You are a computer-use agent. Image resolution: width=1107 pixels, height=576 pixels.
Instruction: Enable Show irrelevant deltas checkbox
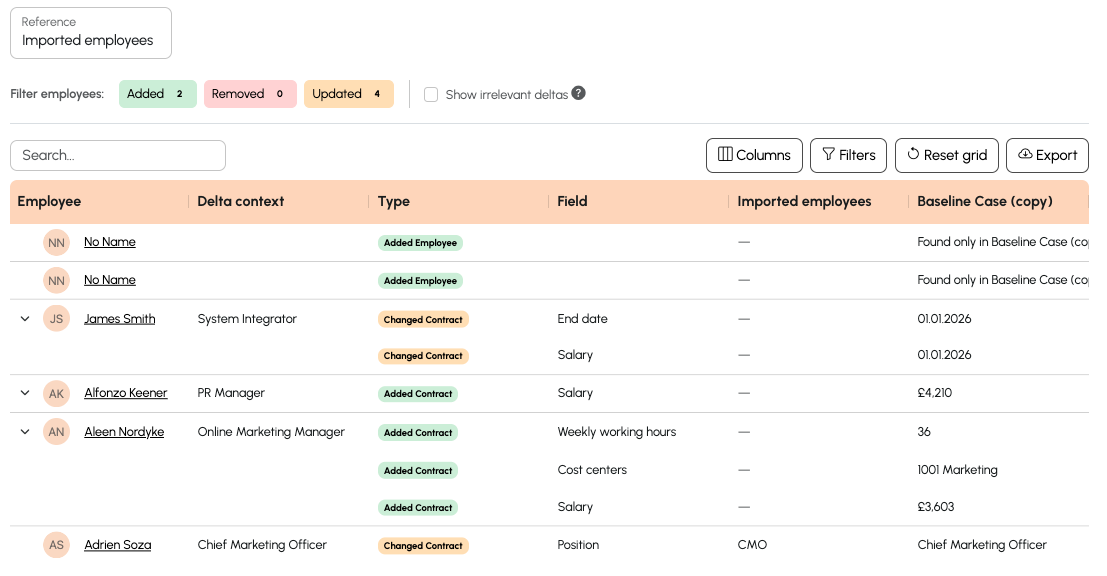(x=431, y=95)
